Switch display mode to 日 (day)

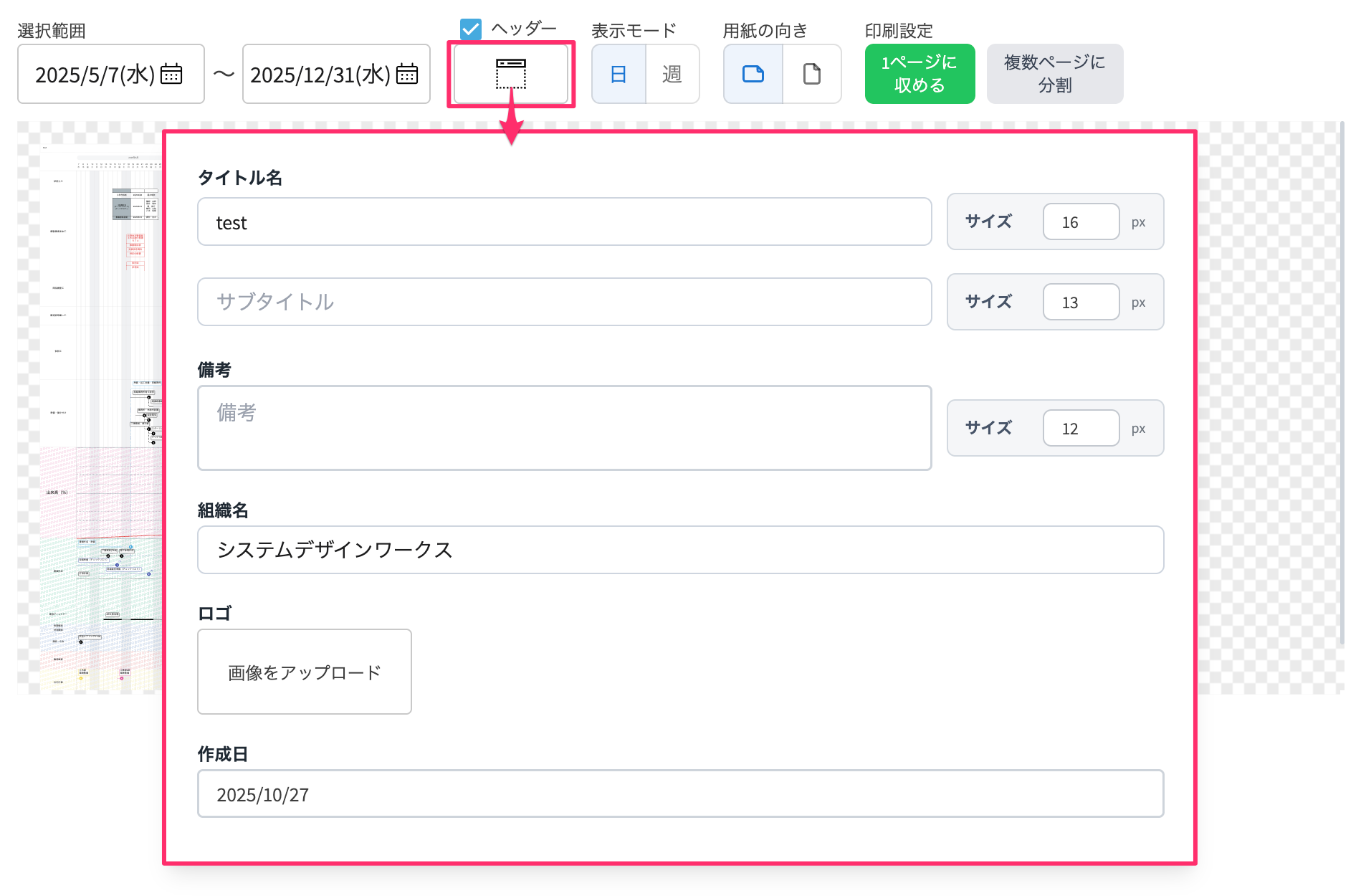[x=618, y=74]
